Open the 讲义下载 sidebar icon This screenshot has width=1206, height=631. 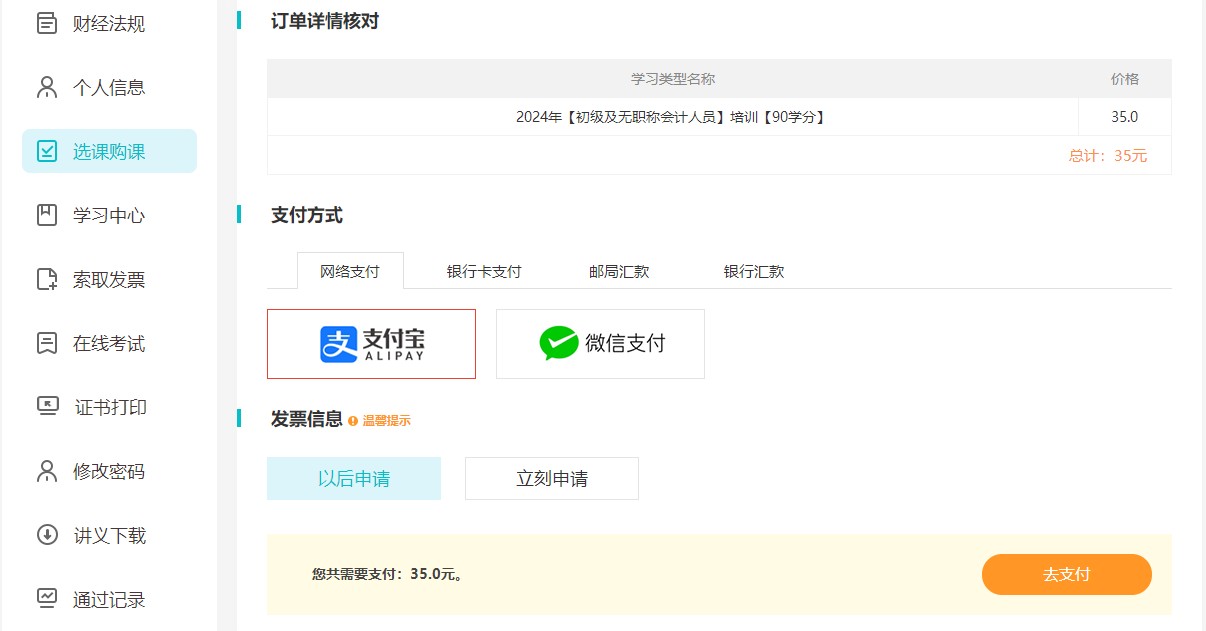46,535
